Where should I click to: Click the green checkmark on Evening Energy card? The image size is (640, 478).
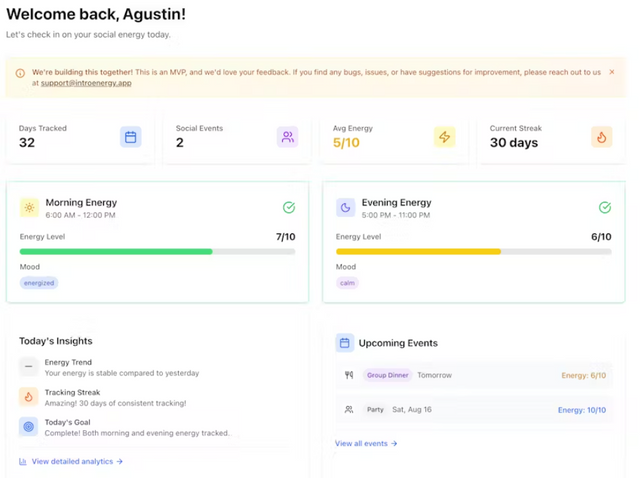pyautogui.click(x=605, y=207)
